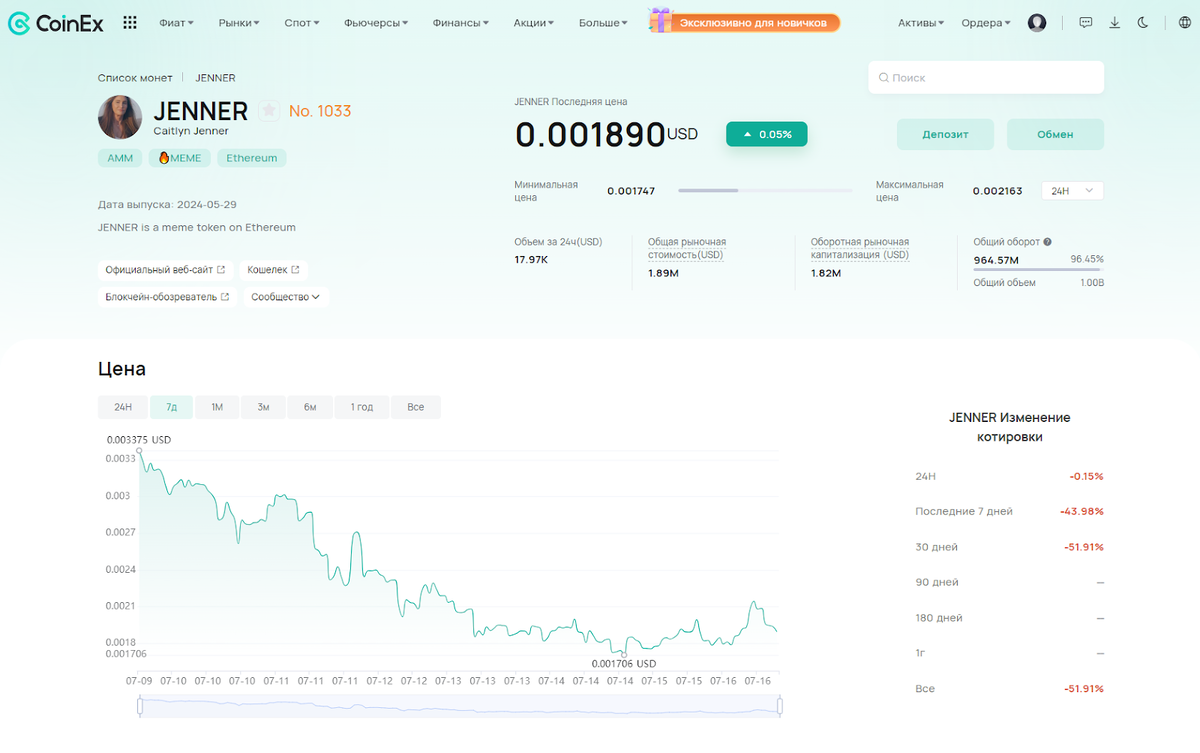The image size is (1200, 753).
Task: Switch to dark mode moon icon
Action: tap(1143, 22)
